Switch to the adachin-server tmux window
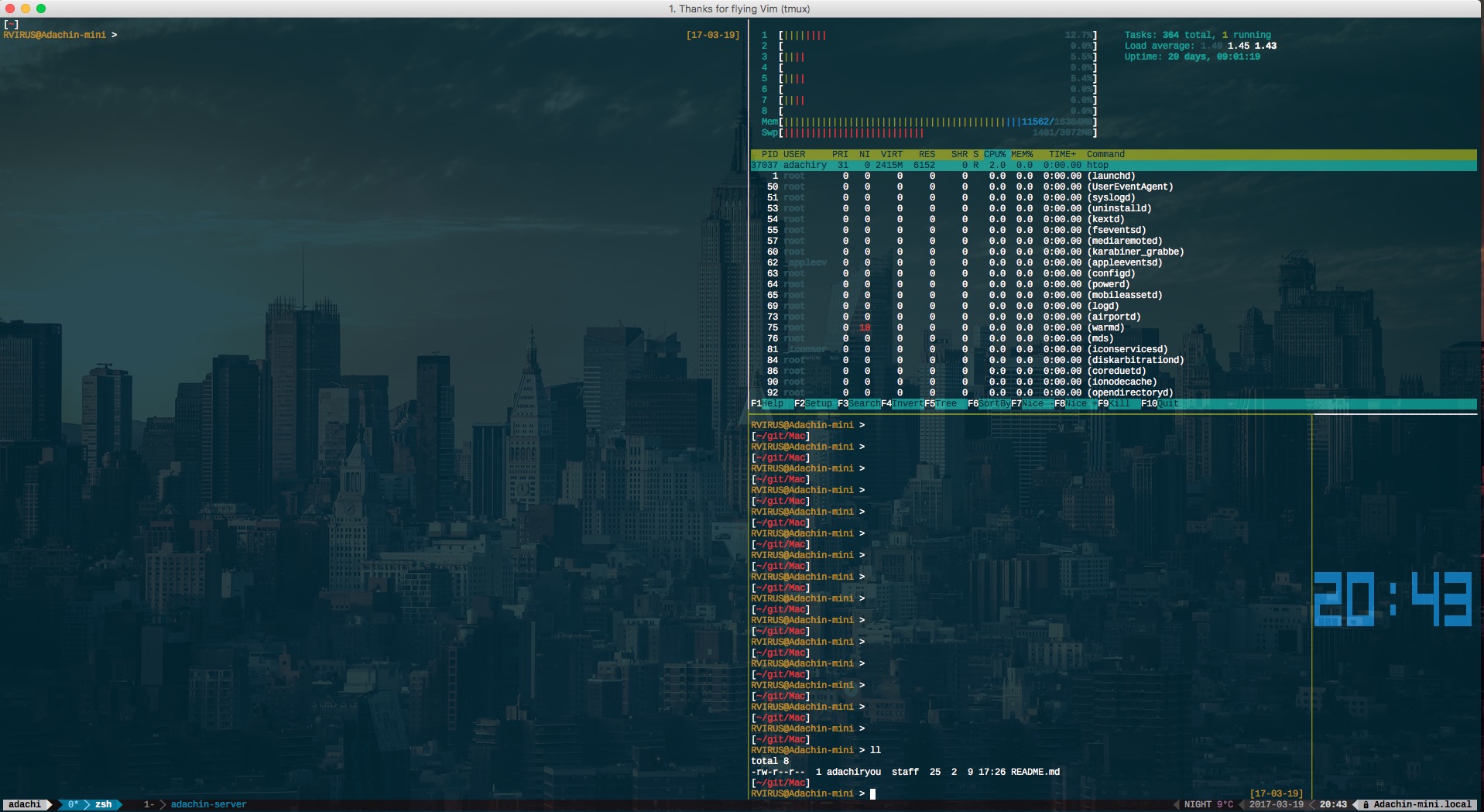The width and height of the screenshot is (1484, 812). (x=208, y=805)
